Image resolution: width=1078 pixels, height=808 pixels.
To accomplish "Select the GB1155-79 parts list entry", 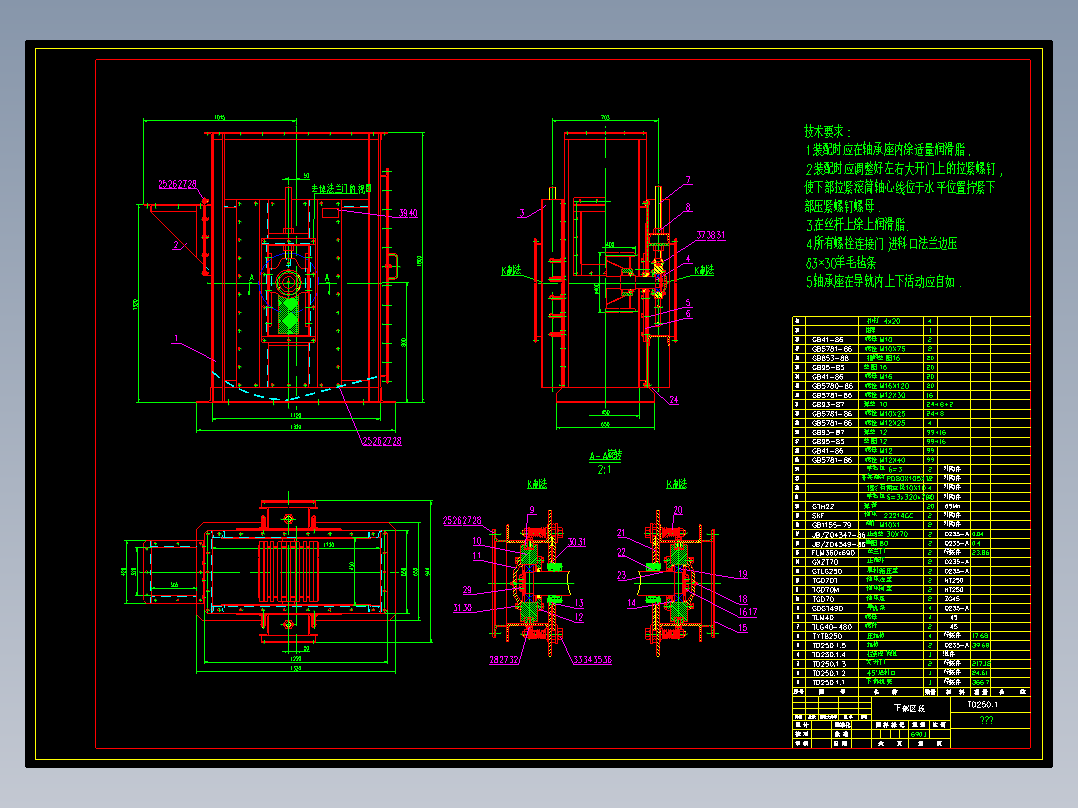I will (x=831, y=525).
